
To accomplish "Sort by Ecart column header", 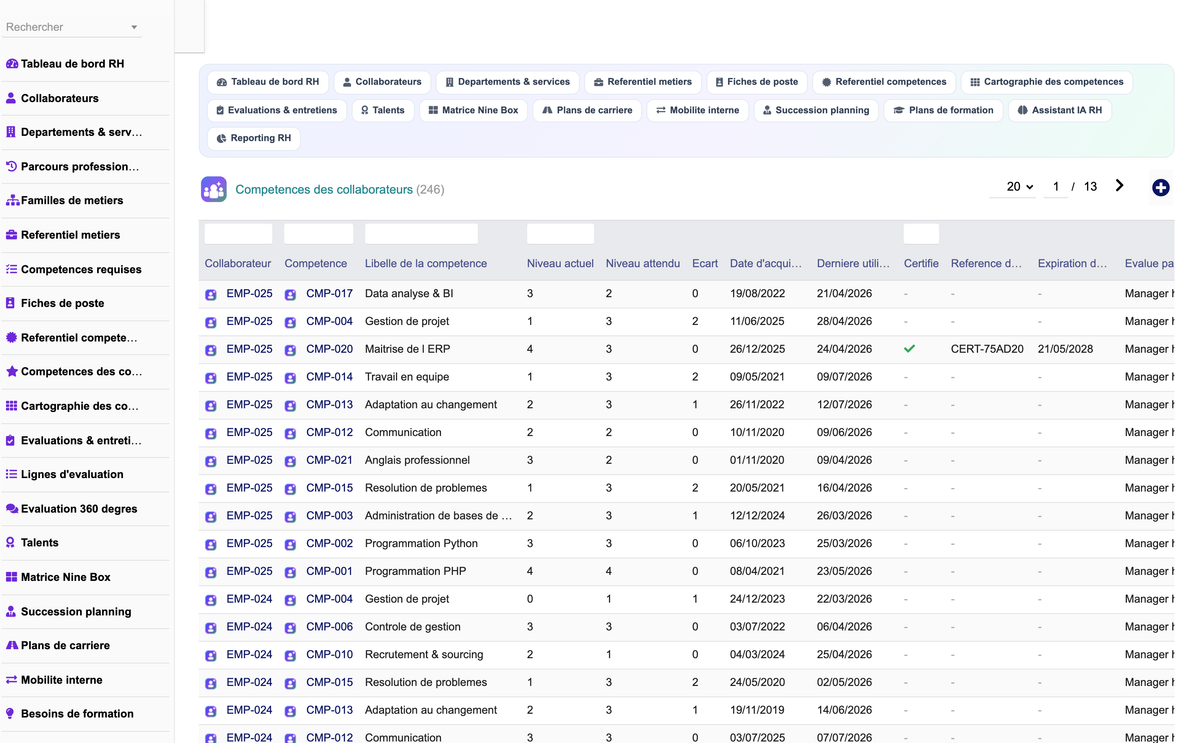I will pos(705,264).
